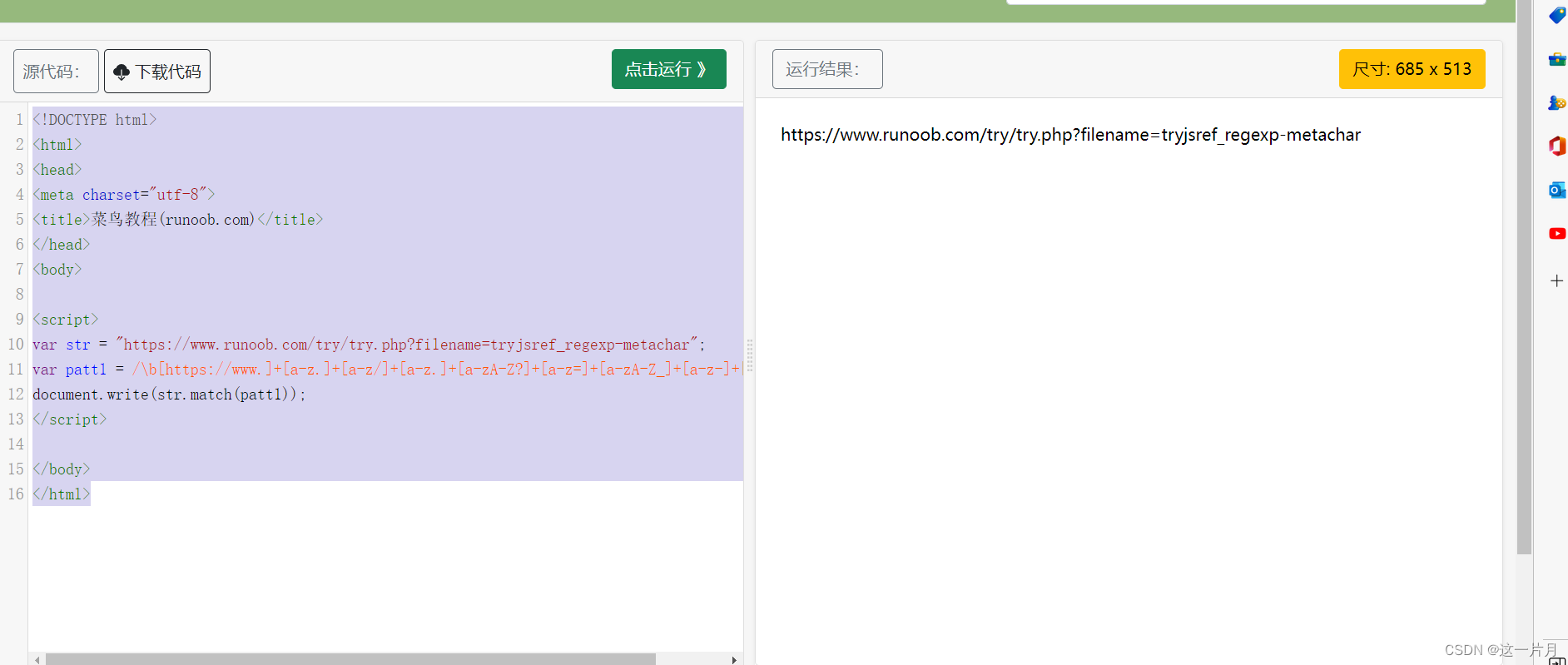1568x665 pixels.
Task: Click the 运行结果 result label
Action: click(x=827, y=69)
